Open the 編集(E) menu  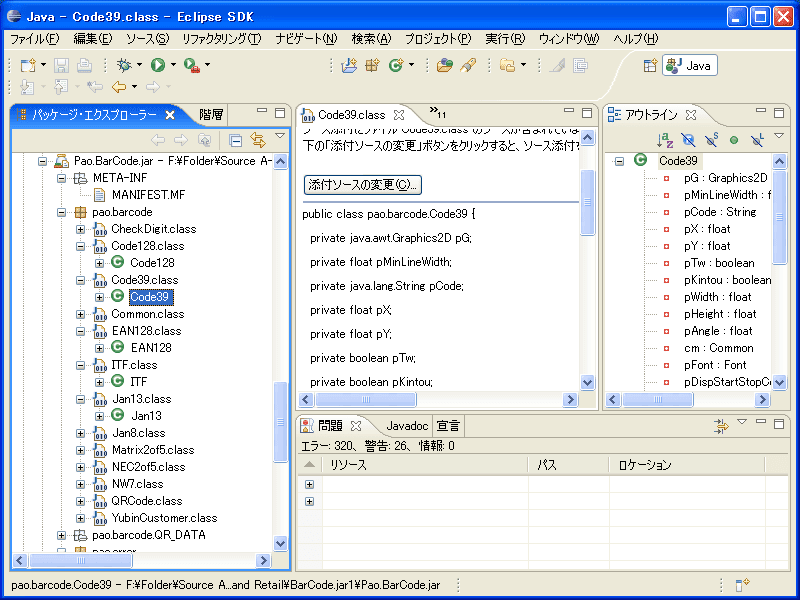(93, 39)
